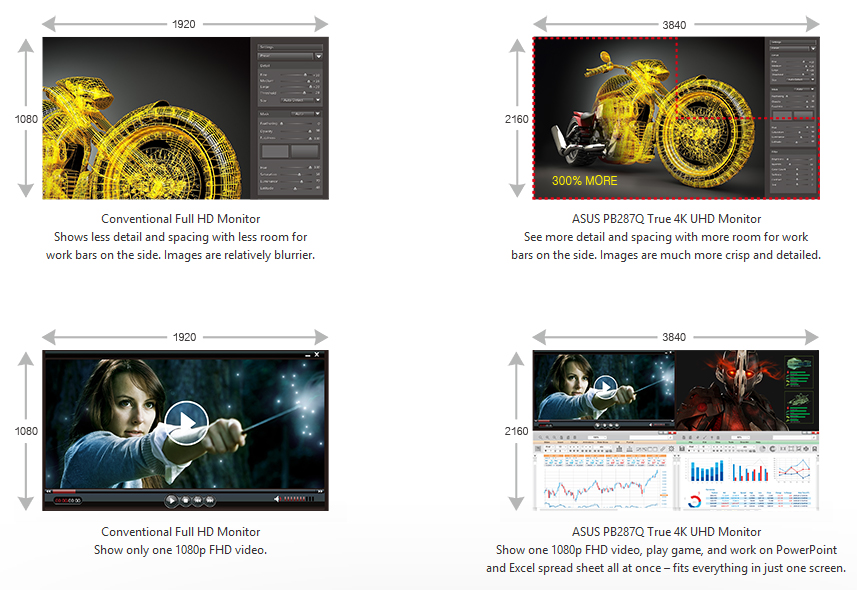The image size is (857, 590).
Task: Open the Mask Auto dropdown
Action: click(306, 114)
